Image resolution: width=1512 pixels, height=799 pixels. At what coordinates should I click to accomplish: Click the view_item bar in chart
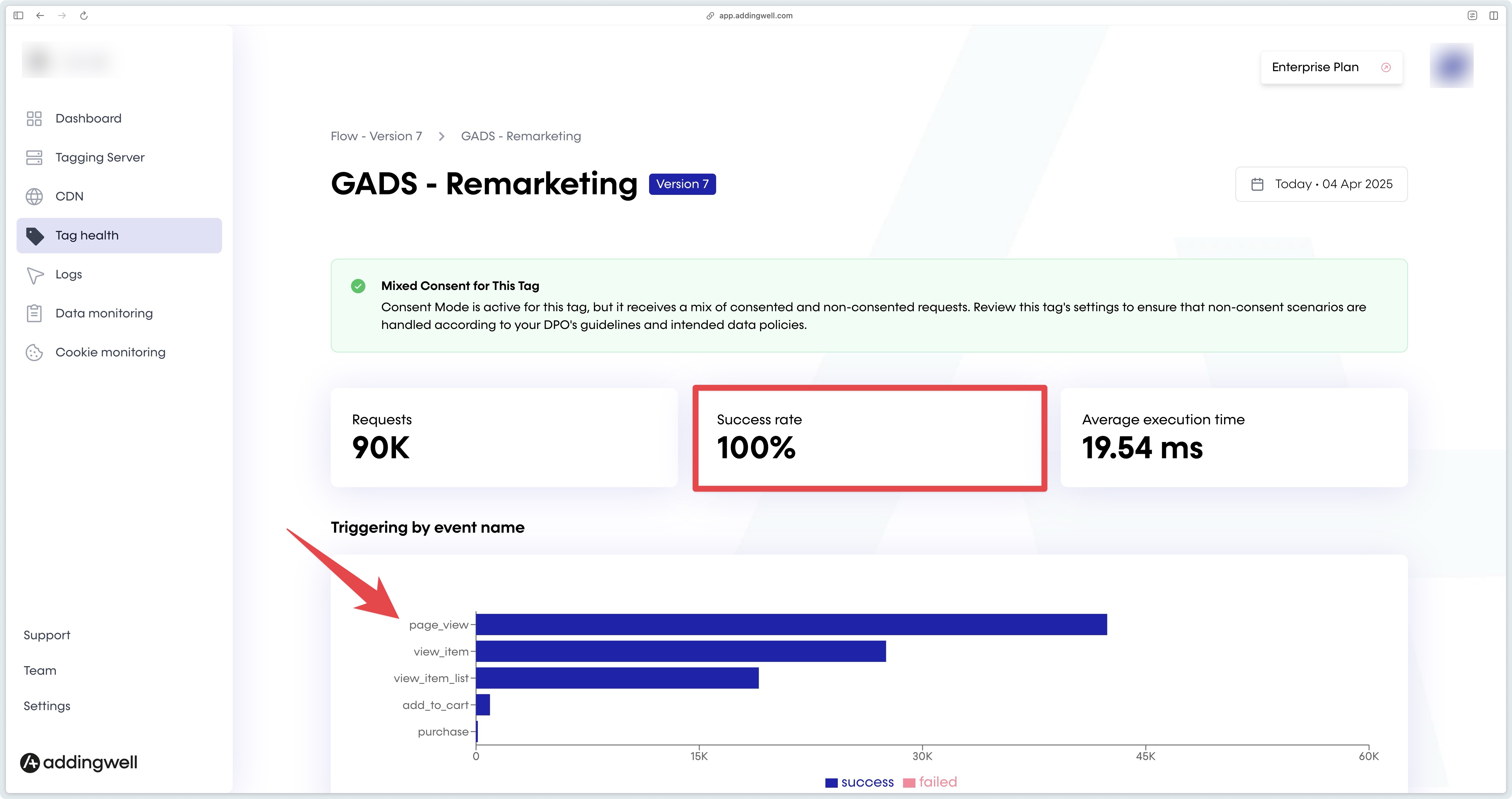pos(681,652)
